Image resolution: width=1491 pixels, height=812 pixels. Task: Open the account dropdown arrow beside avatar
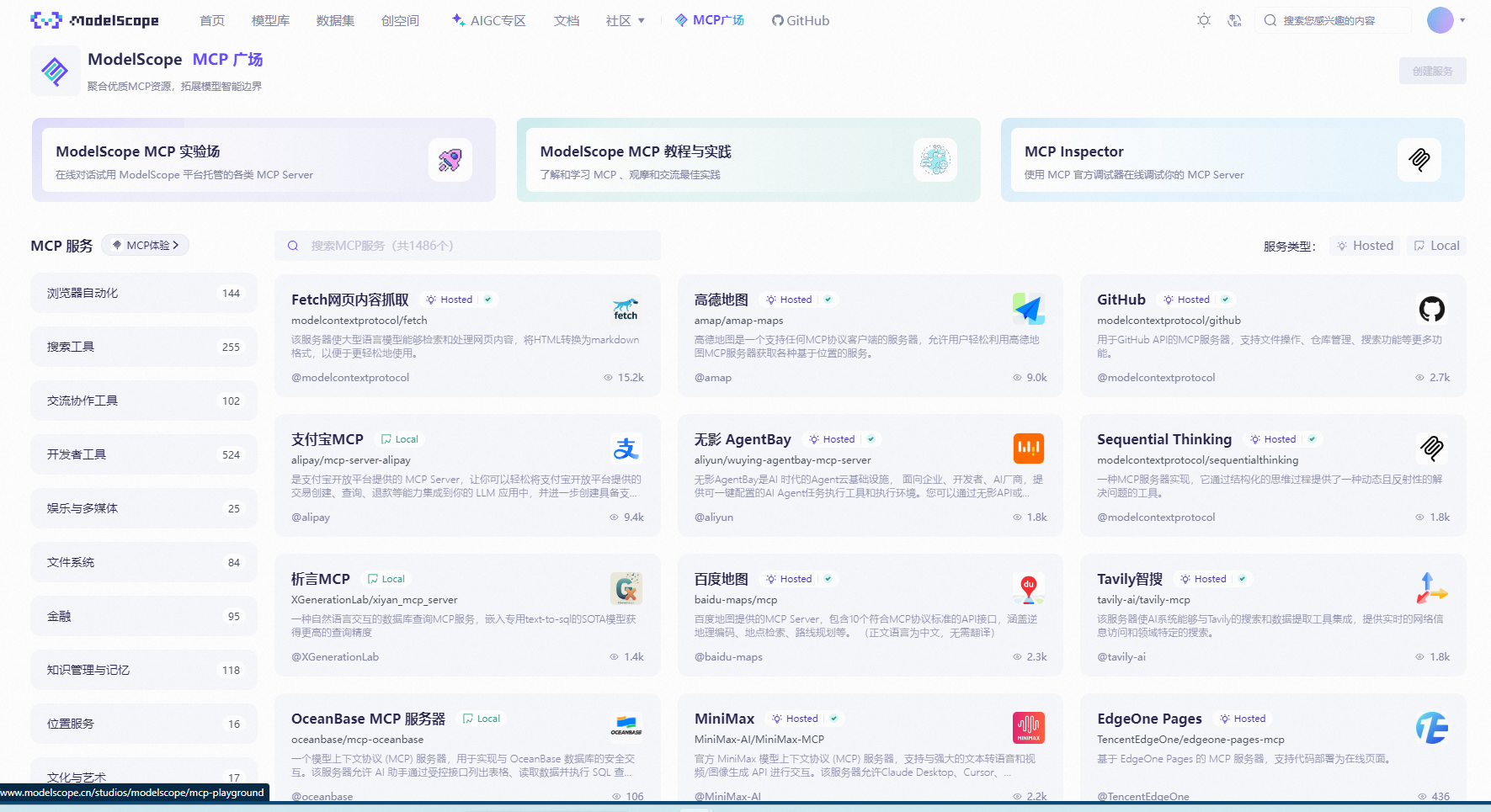pos(1462,20)
